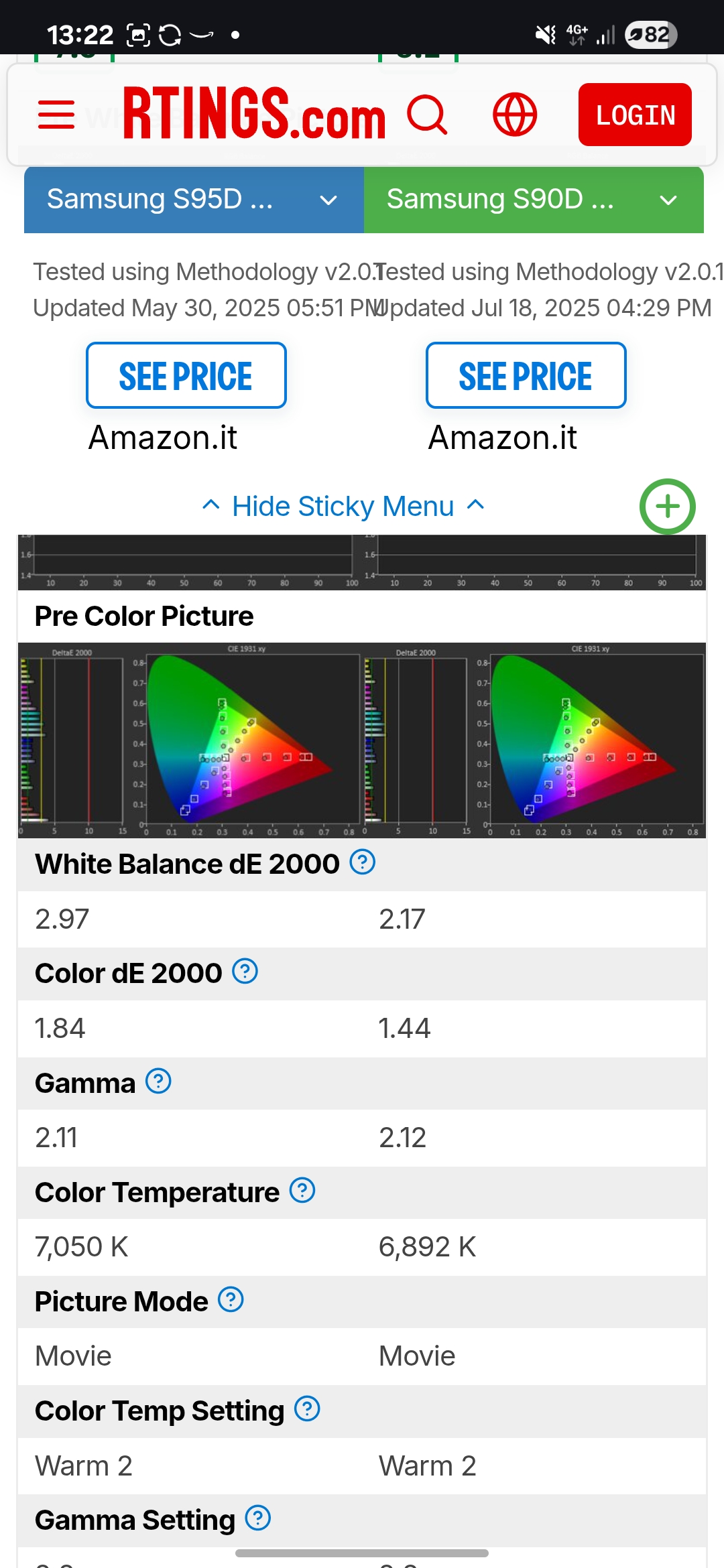Click the red LOGIN button

coord(635,115)
